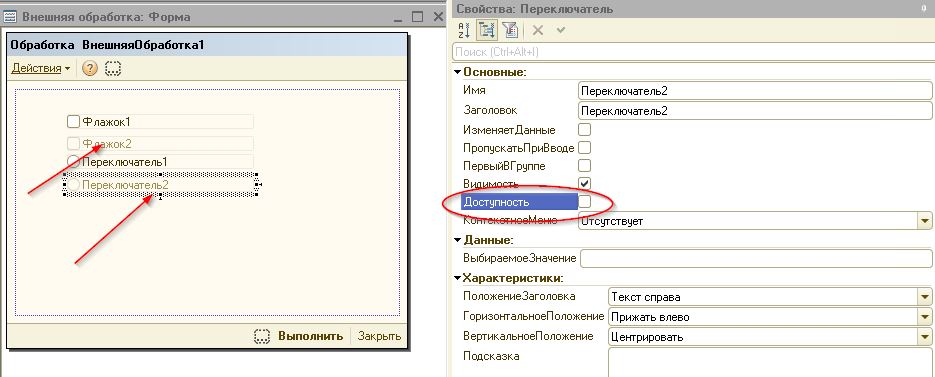The width and height of the screenshot is (935, 377).
Task: Maximize the Внешняя обработка: Форма window
Action: tap(417, 17)
